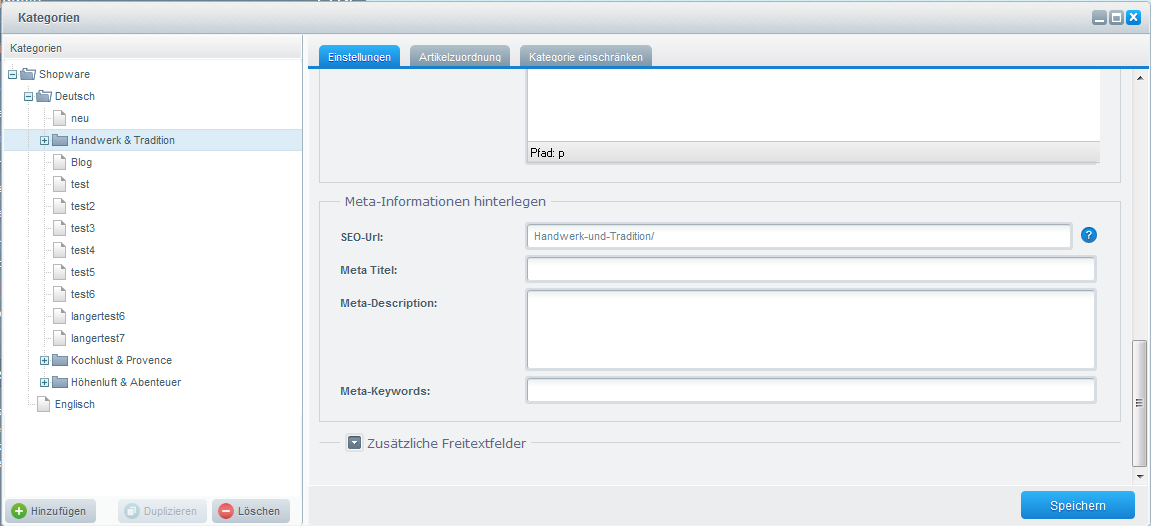Toggle the Zusätzliche Freitextfelder section
Viewport: 1151px width, 526px height.
click(354, 443)
